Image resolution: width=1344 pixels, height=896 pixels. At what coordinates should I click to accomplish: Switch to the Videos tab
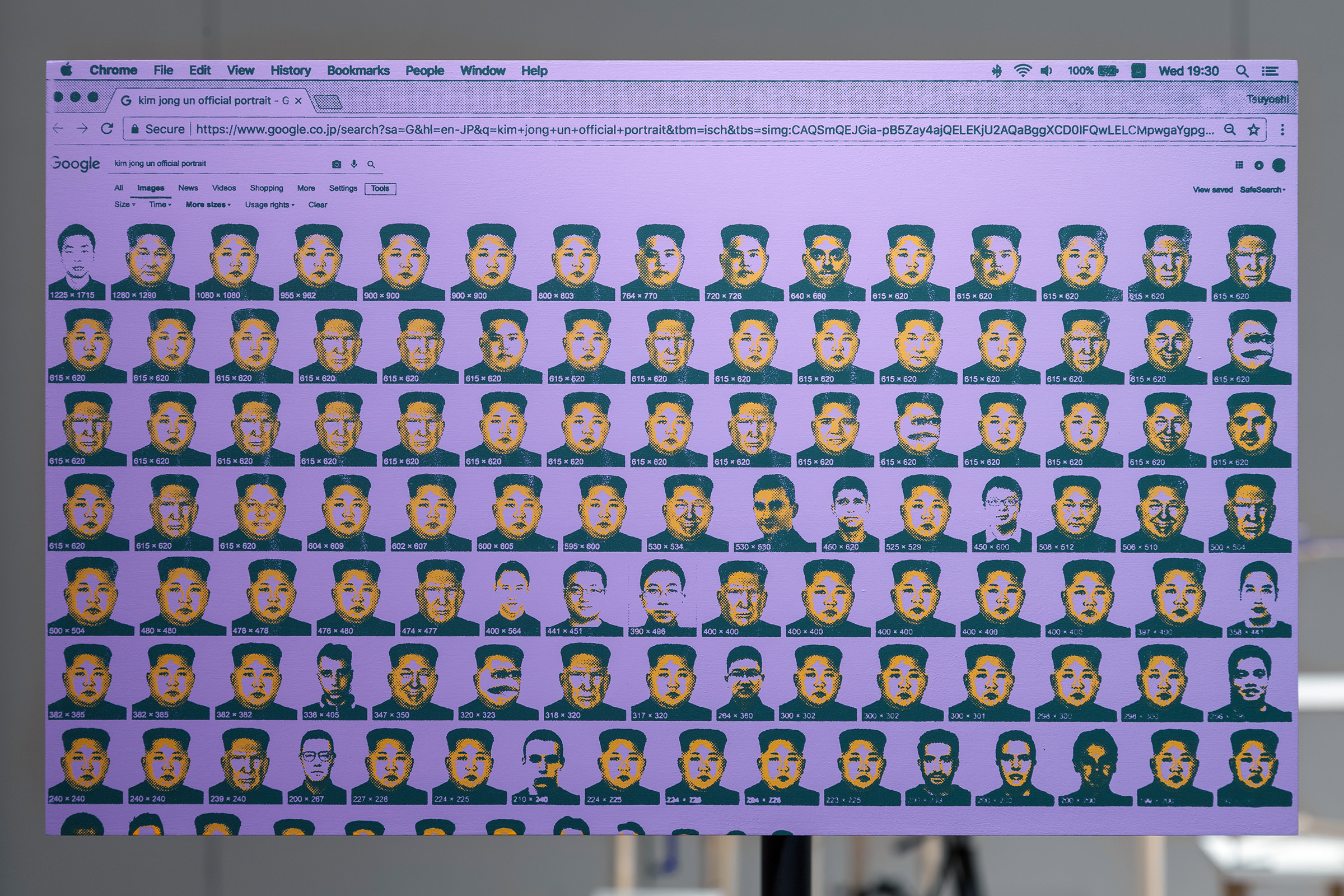coord(224,188)
